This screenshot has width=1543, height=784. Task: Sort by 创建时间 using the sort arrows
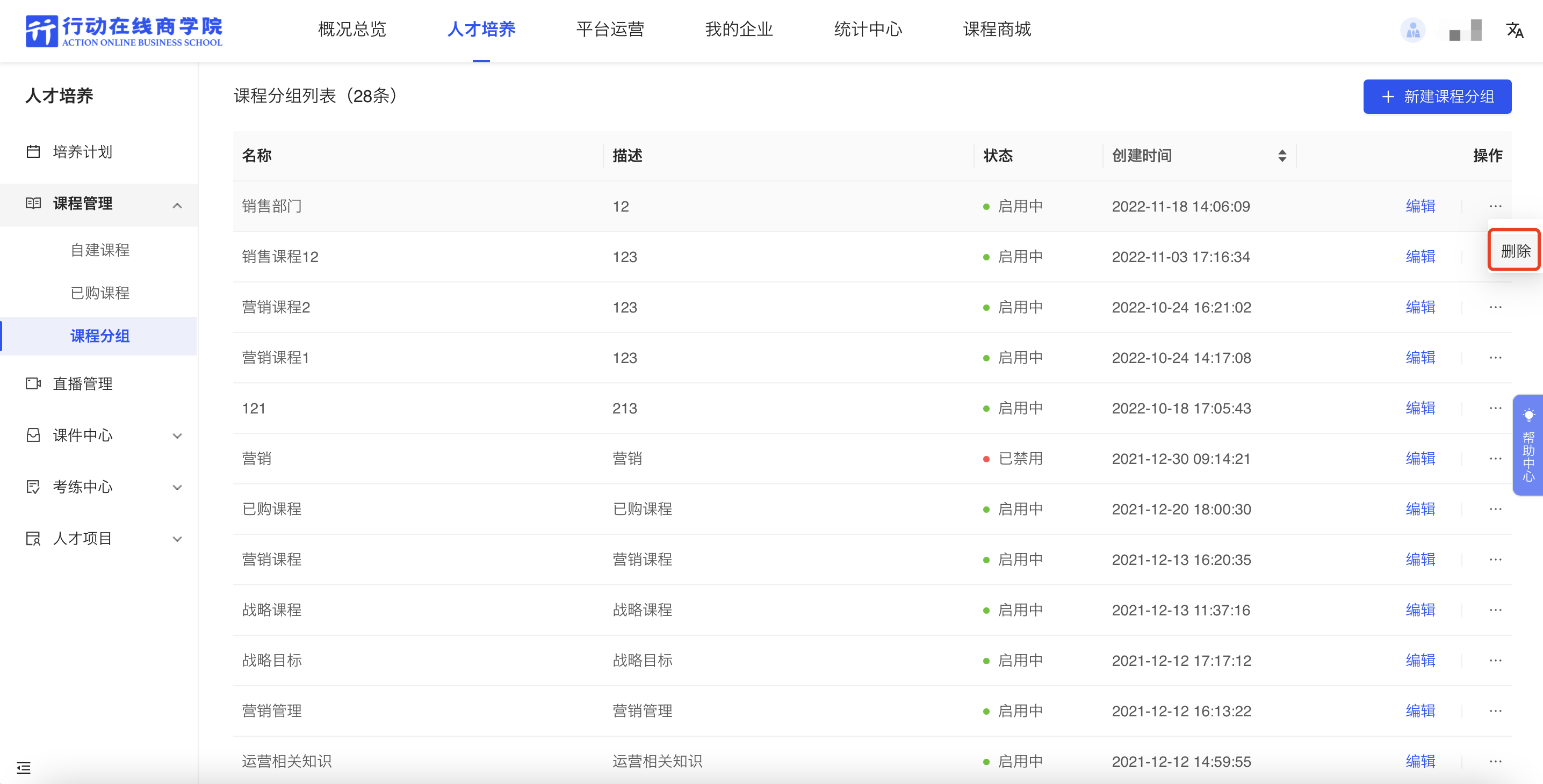point(1282,156)
